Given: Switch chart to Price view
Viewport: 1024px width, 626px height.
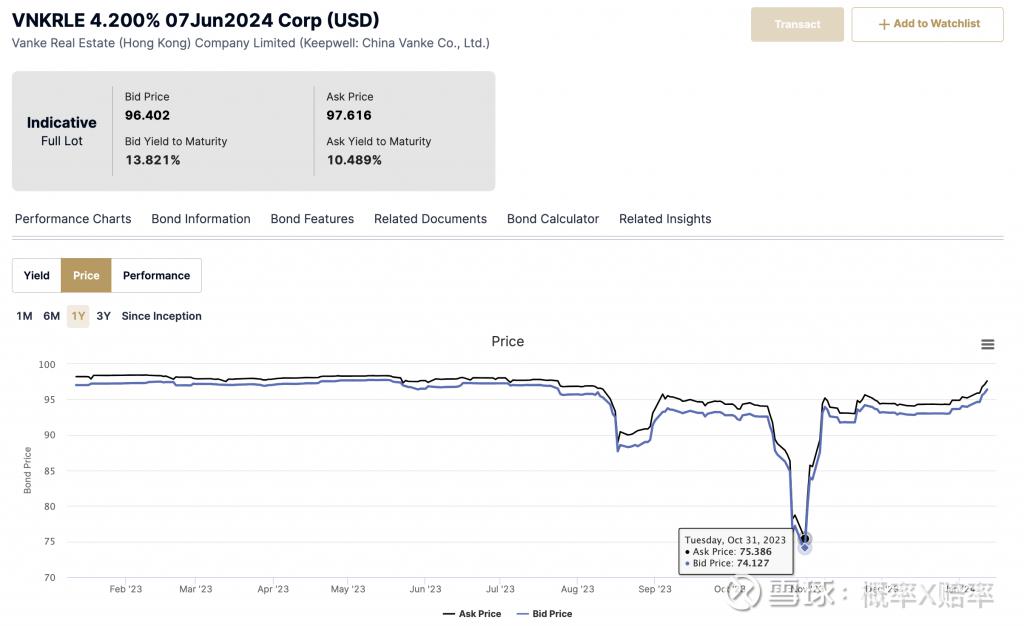Looking at the screenshot, I should (x=86, y=276).
